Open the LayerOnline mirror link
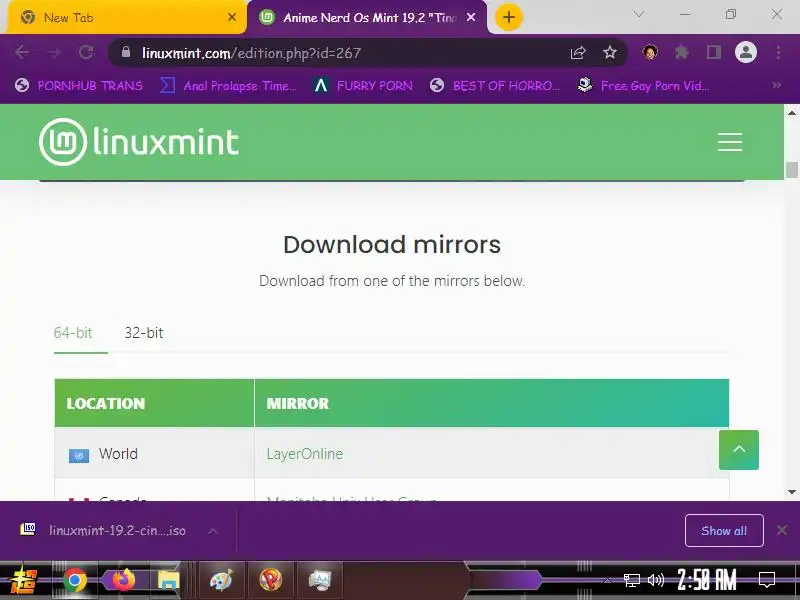Image resolution: width=800 pixels, height=600 pixels. [305, 454]
